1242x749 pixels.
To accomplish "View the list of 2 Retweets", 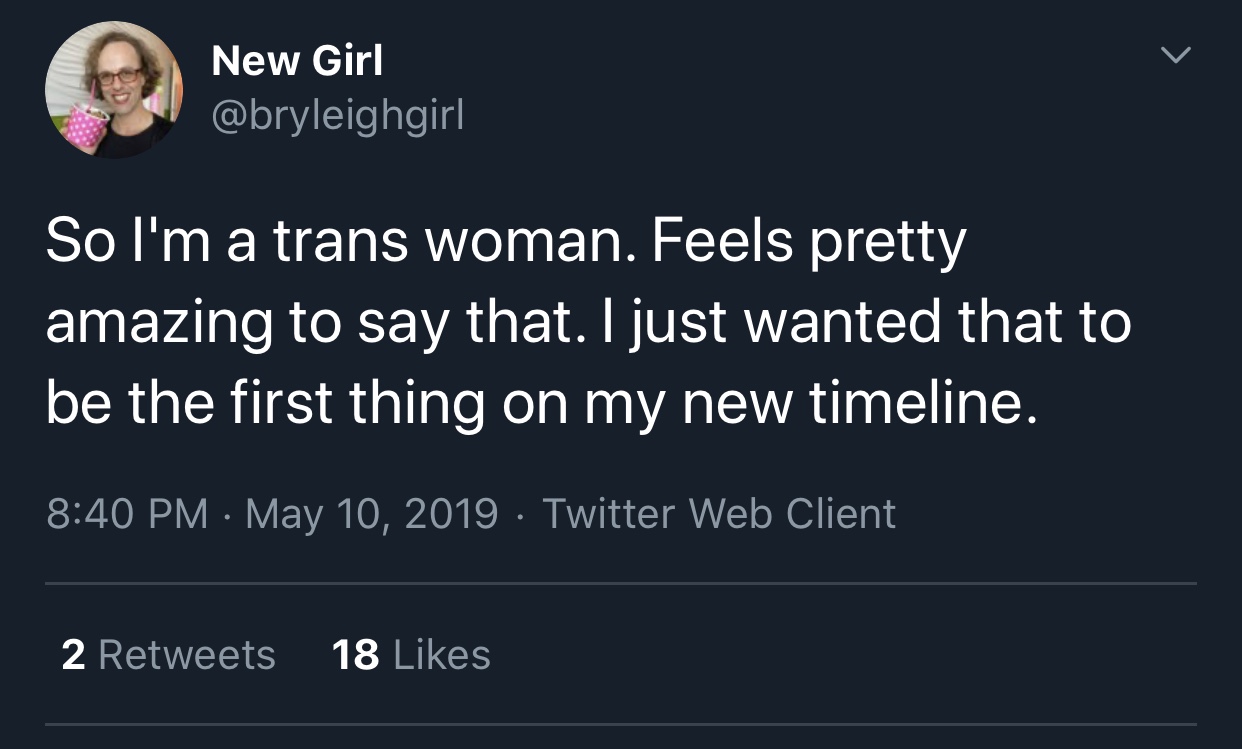I will click(x=168, y=655).
